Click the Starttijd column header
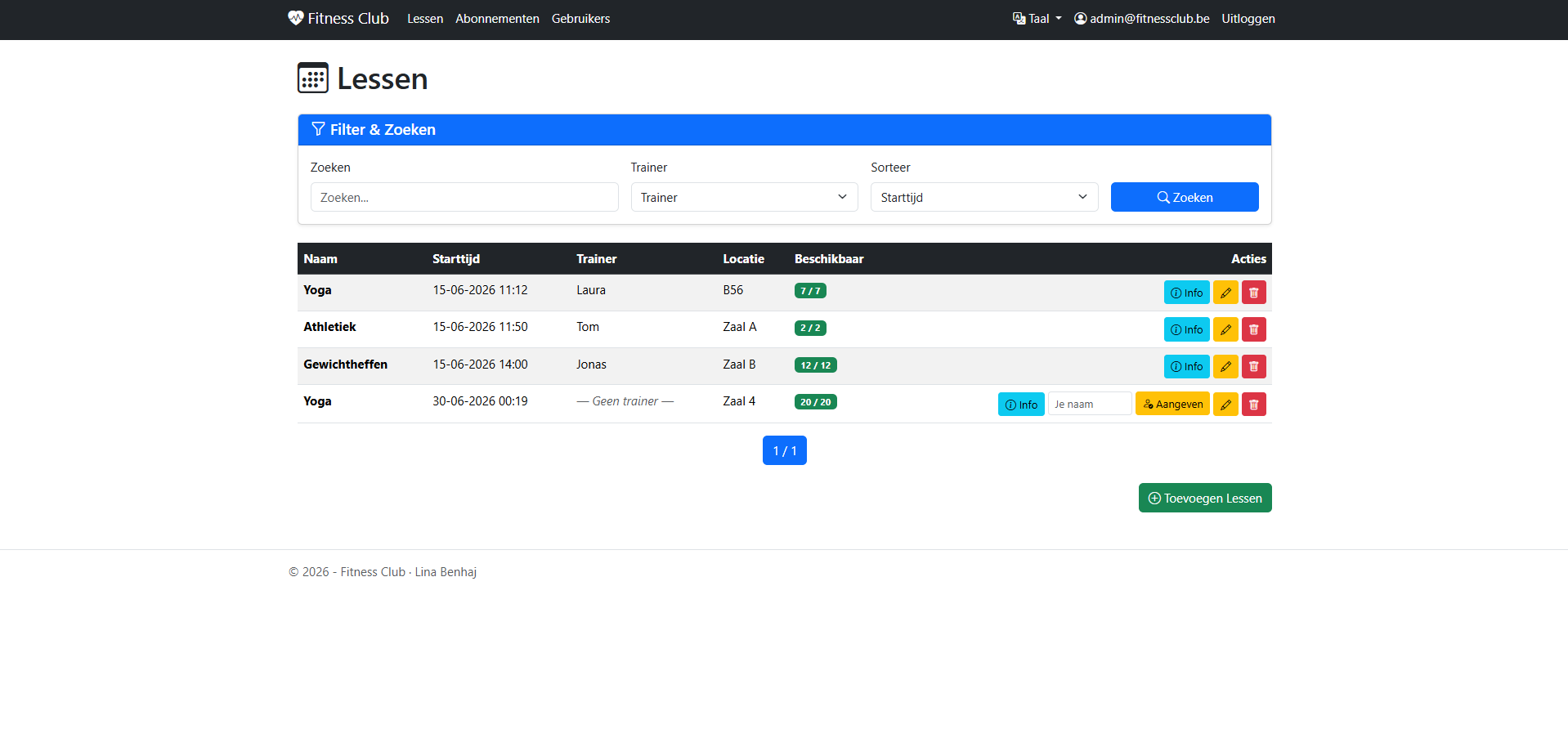Image resolution: width=1568 pixels, height=738 pixels. [455, 258]
